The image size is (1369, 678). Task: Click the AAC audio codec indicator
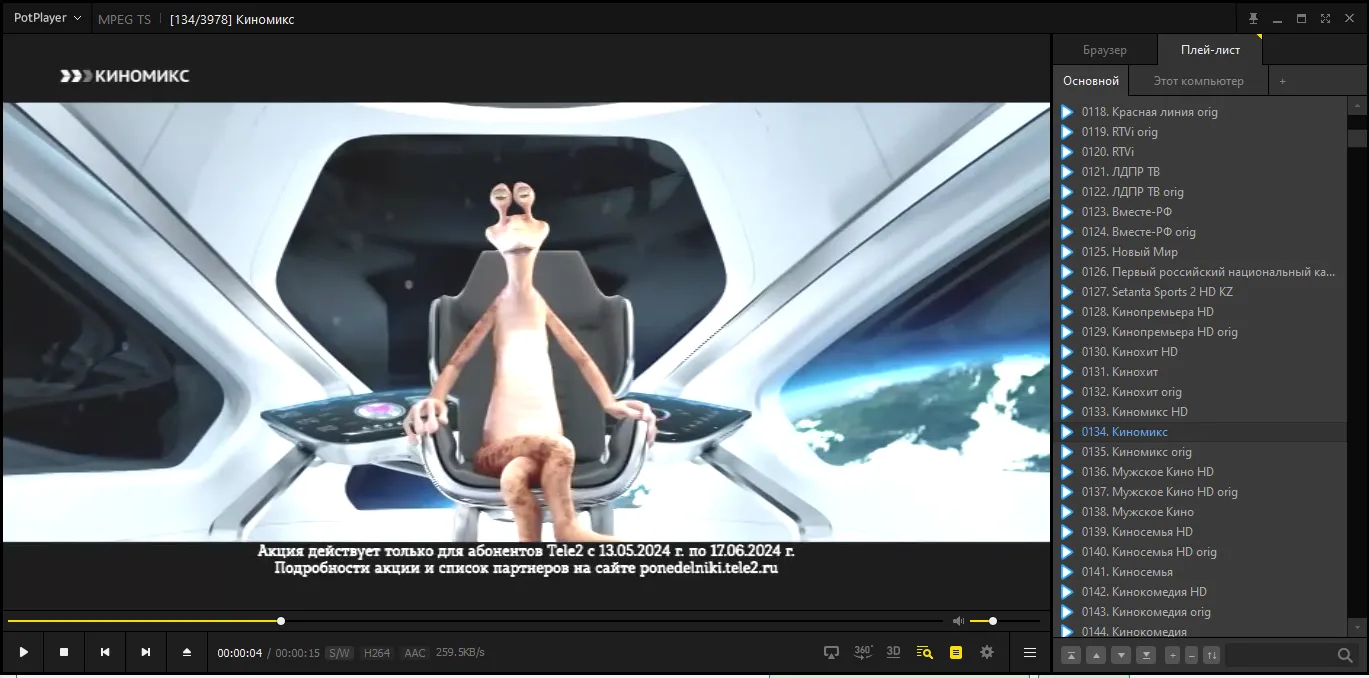pos(415,653)
